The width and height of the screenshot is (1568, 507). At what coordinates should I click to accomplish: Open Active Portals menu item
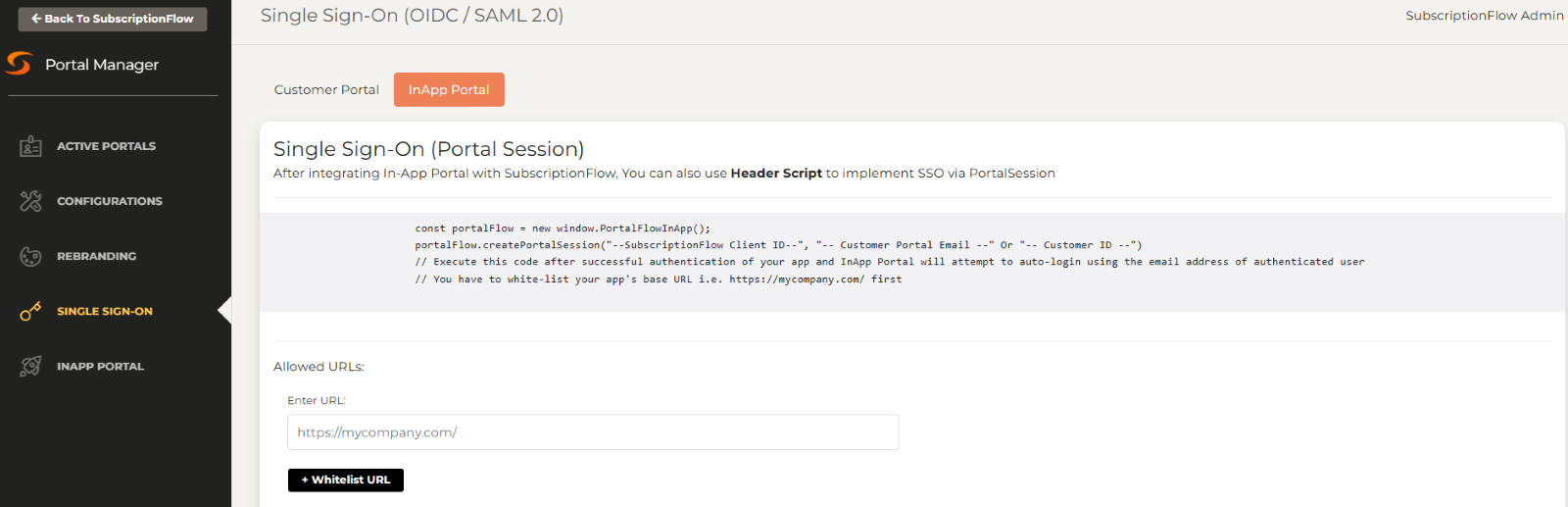[106, 146]
